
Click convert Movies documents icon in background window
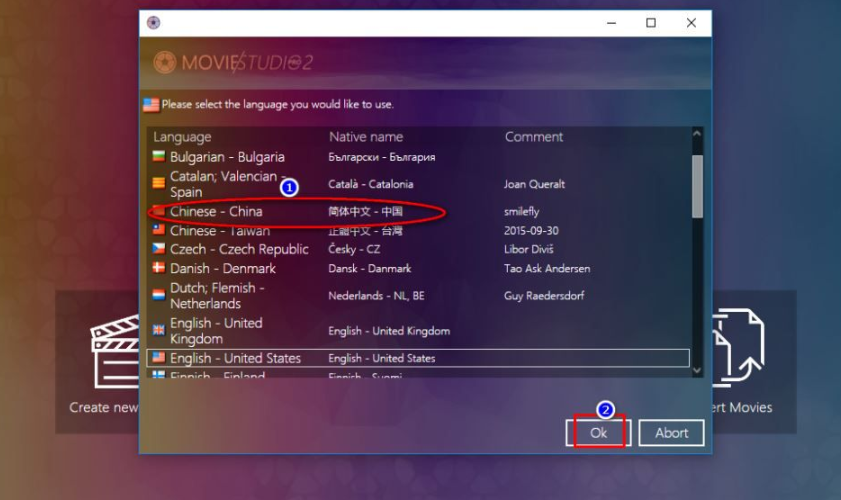pyautogui.click(x=738, y=347)
